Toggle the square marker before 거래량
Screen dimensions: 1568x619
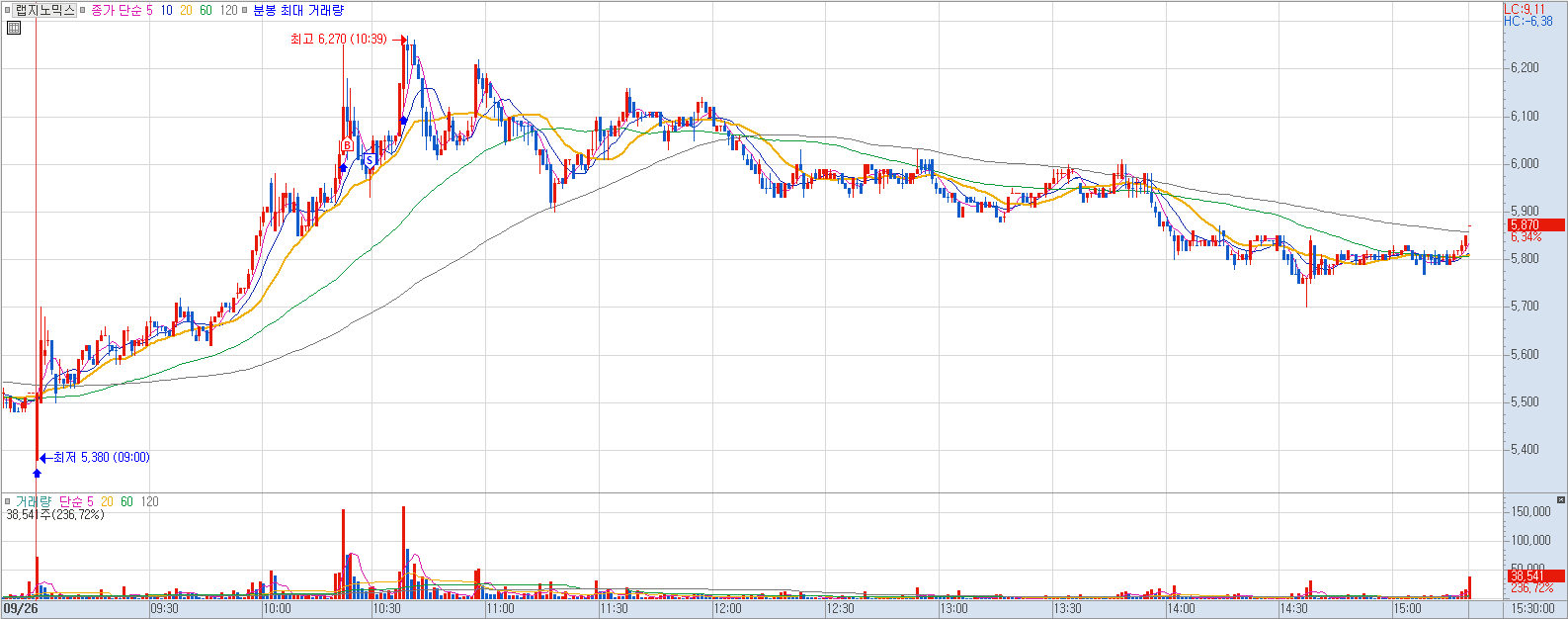(x=8, y=501)
